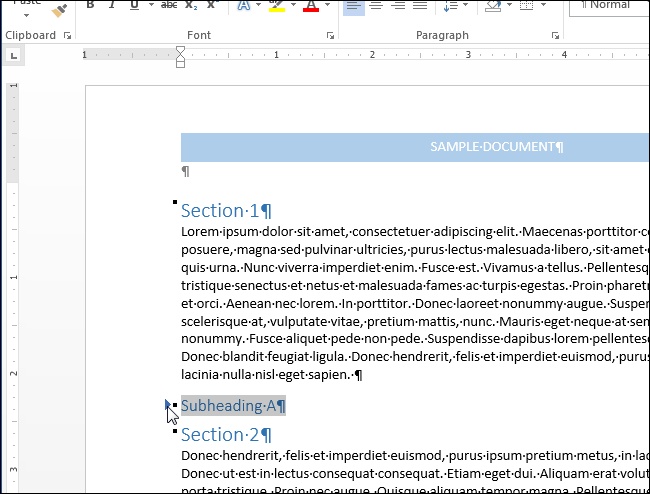Apply shading with the paint bucket

click(492, 6)
